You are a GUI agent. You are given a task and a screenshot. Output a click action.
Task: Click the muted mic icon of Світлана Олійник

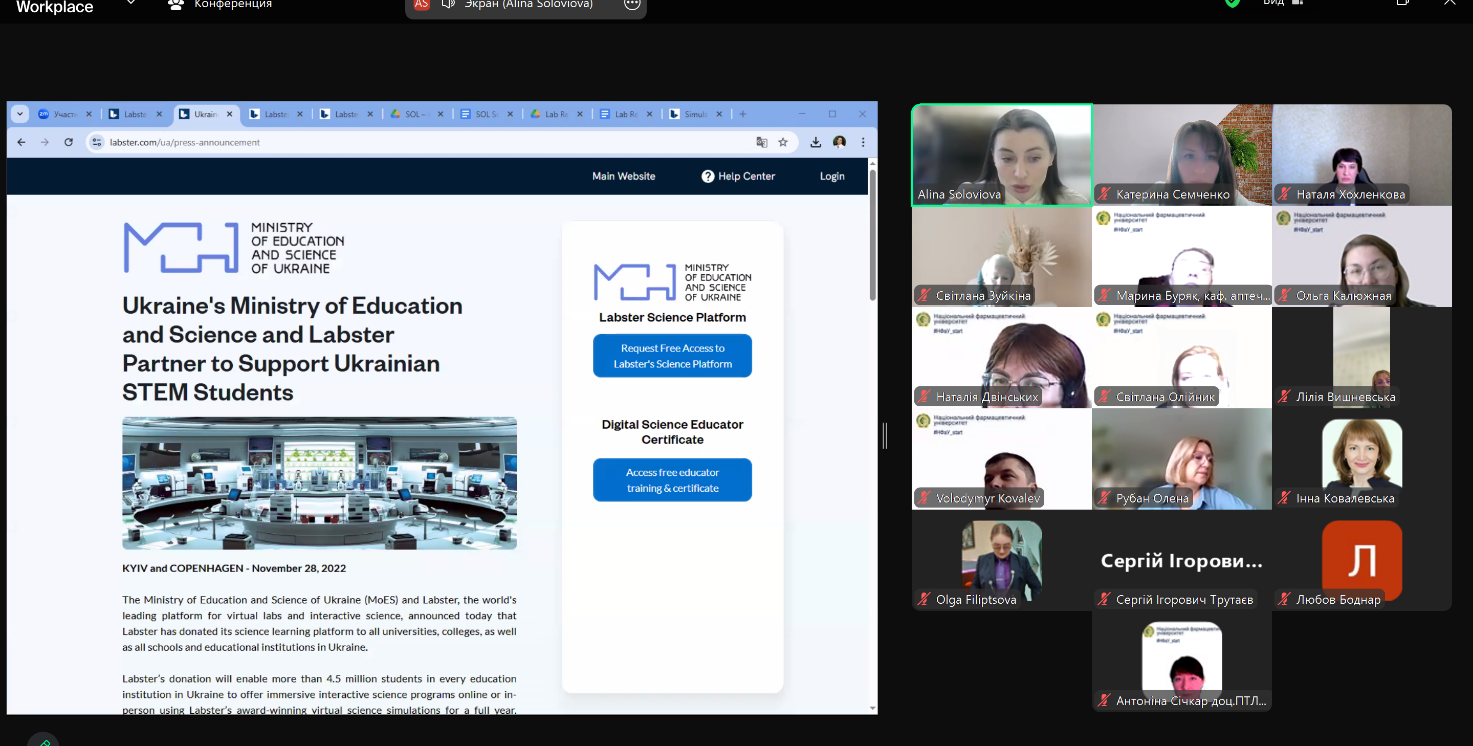click(x=1105, y=397)
